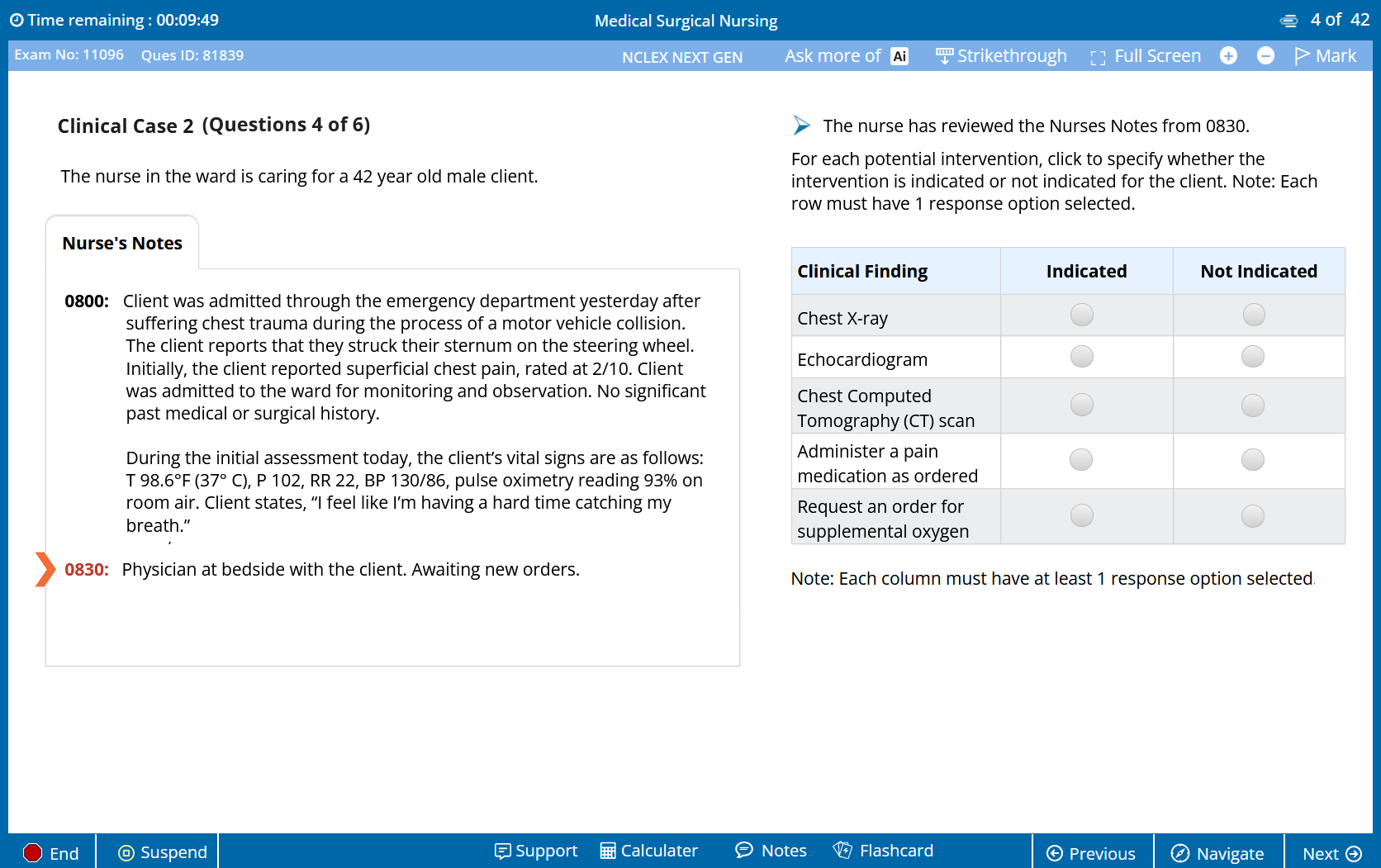Click the zoom out minus icon
The width and height of the screenshot is (1381, 868).
click(1265, 55)
